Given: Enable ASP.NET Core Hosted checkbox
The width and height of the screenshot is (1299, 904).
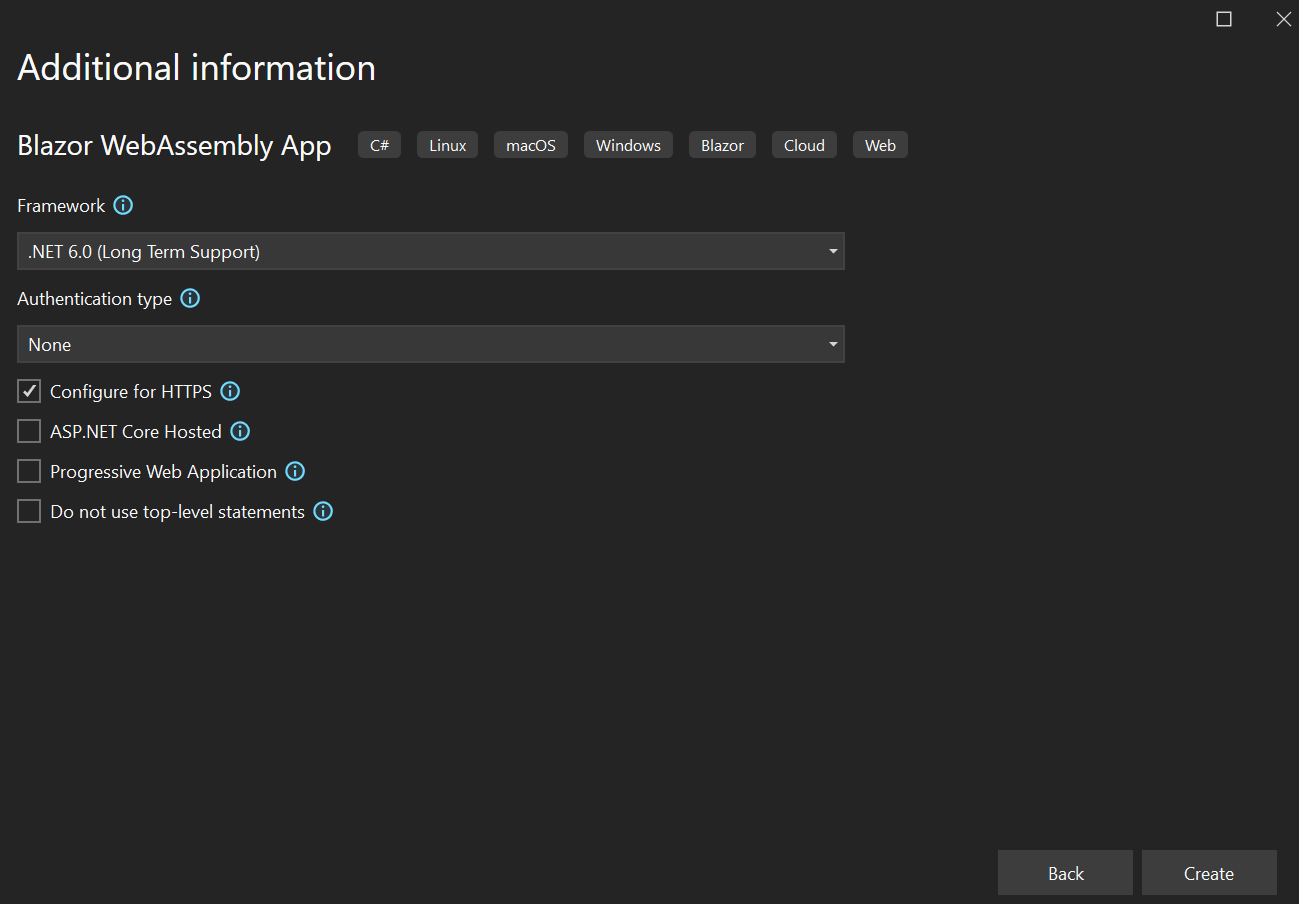Looking at the screenshot, I should (x=29, y=431).
